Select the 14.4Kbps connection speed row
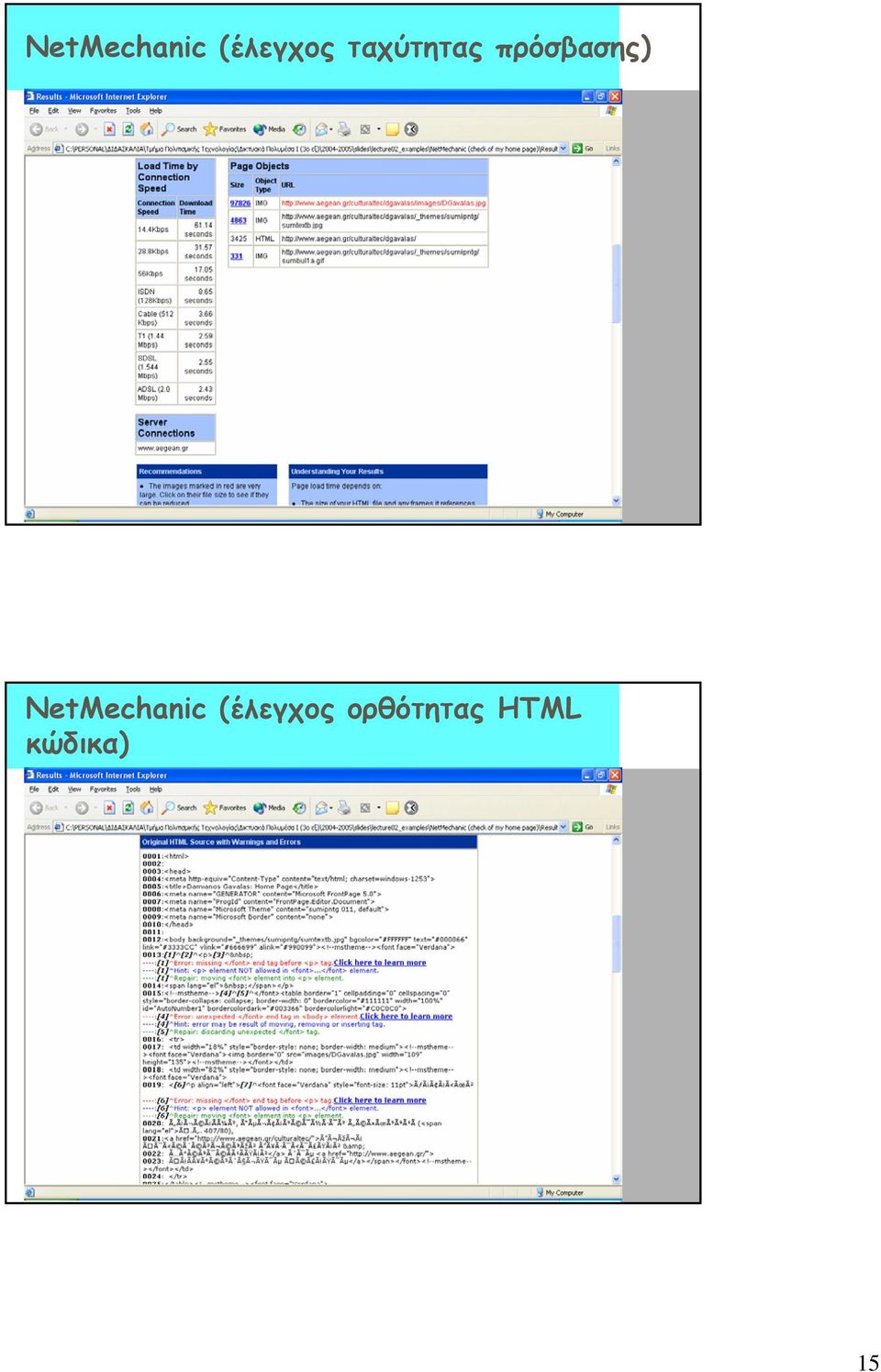Viewport: 881px width, 1372px height. 175,229
